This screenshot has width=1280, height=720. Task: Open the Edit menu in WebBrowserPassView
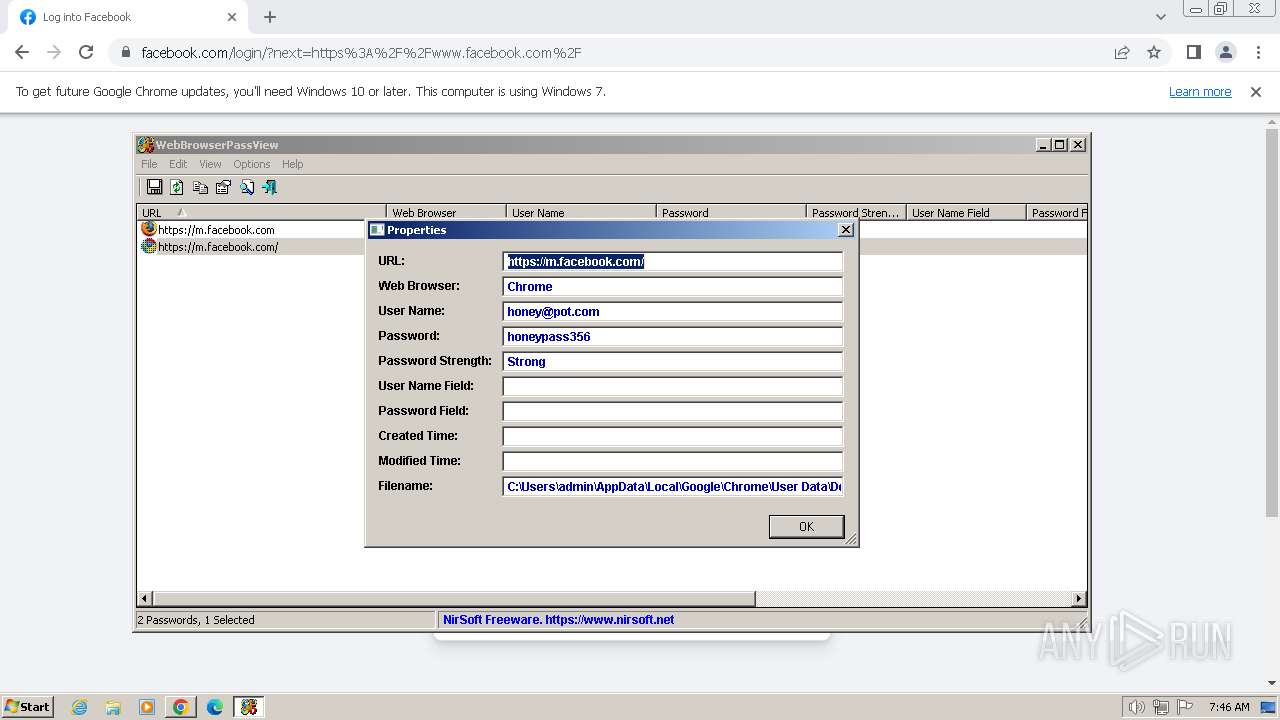(178, 164)
